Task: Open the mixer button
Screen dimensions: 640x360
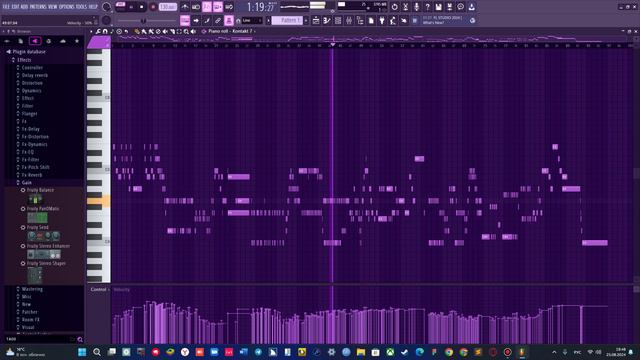Action: coord(349,20)
